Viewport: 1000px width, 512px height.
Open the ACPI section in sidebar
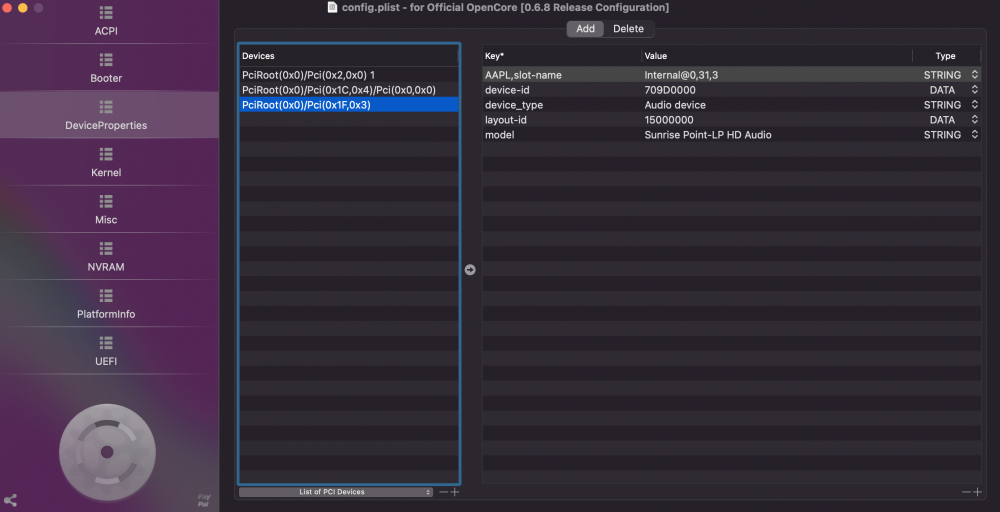click(106, 22)
